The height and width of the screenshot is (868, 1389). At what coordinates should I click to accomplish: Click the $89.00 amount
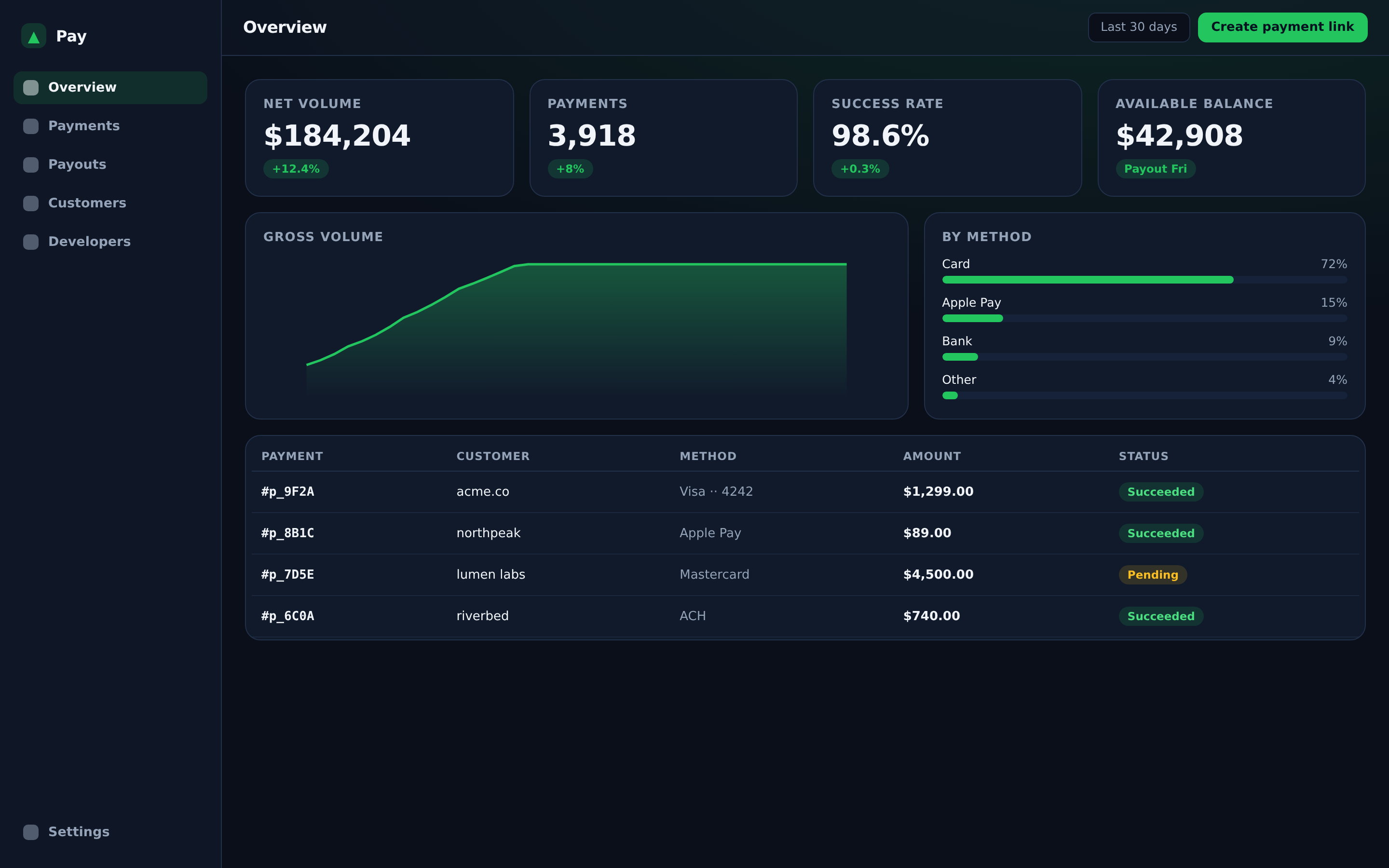tap(927, 533)
